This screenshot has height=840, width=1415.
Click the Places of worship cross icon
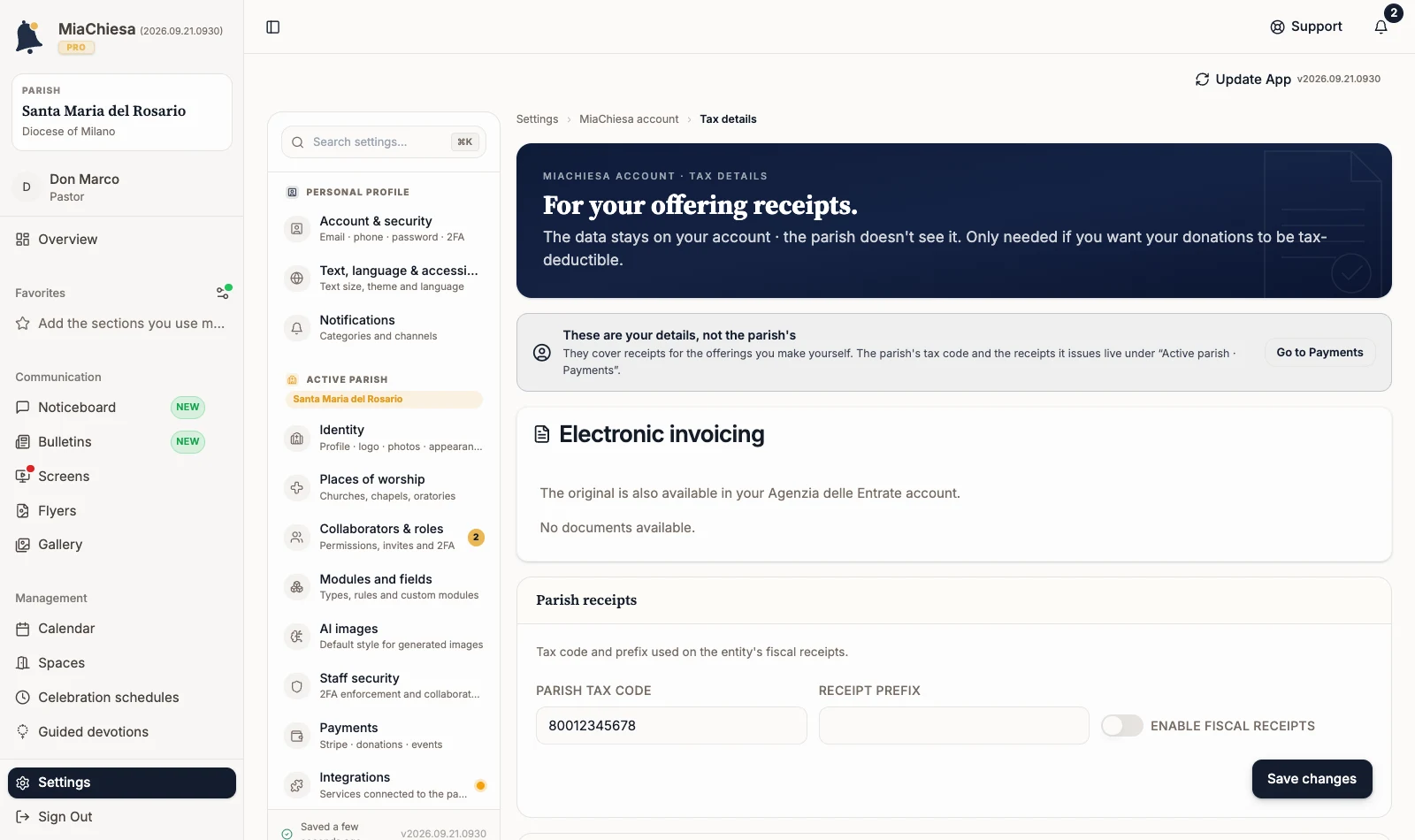tap(297, 488)
